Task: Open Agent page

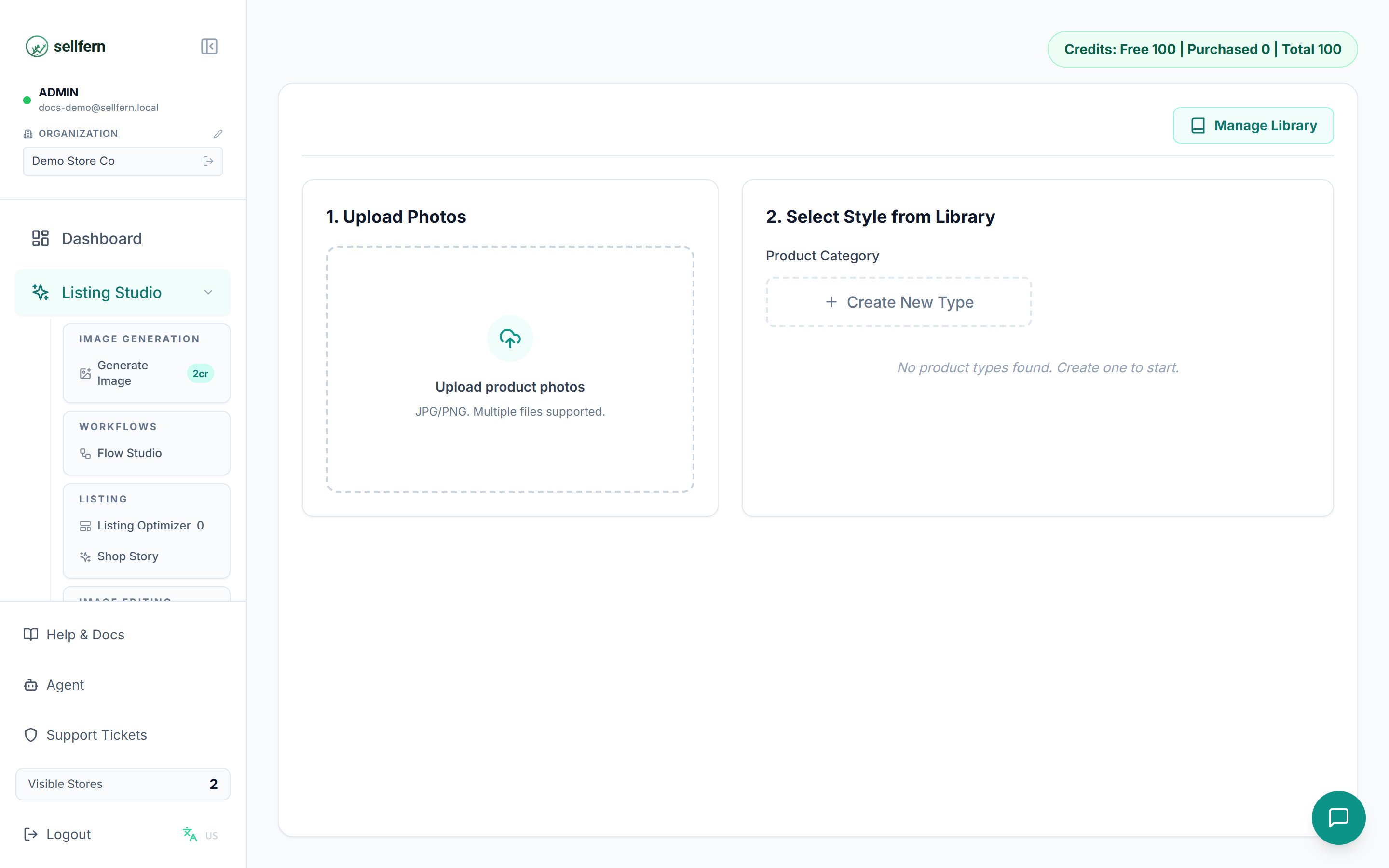Action: coord(123,685)
